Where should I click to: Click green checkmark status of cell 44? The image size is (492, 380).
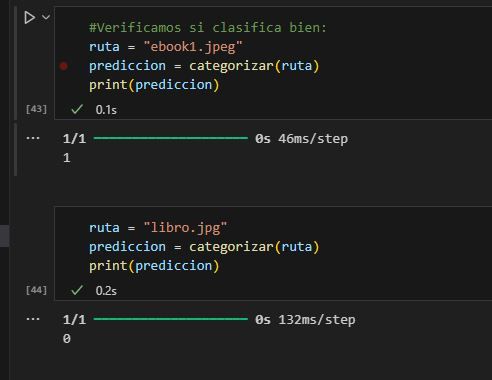point(77,290)
